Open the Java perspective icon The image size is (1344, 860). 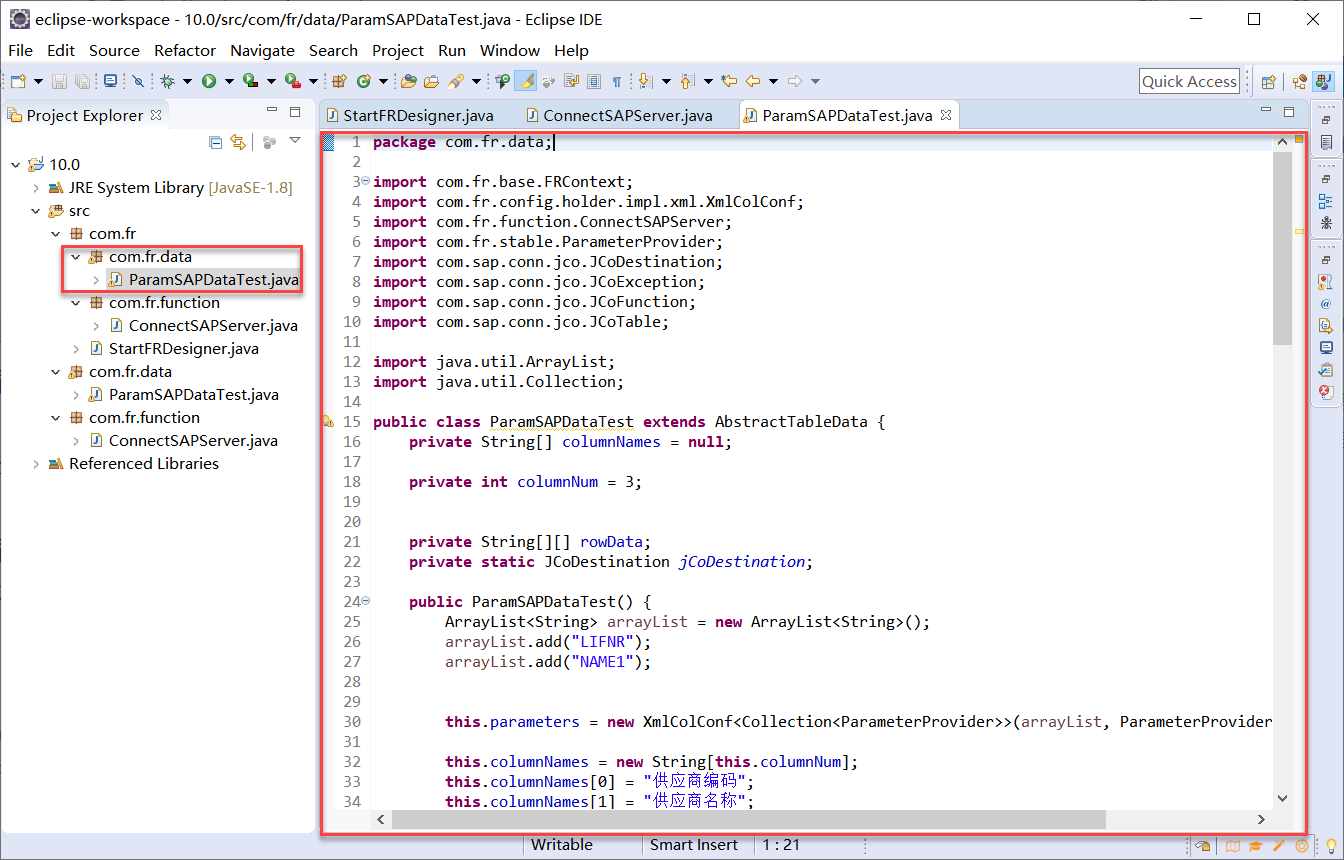click(x=1323, y=82)
